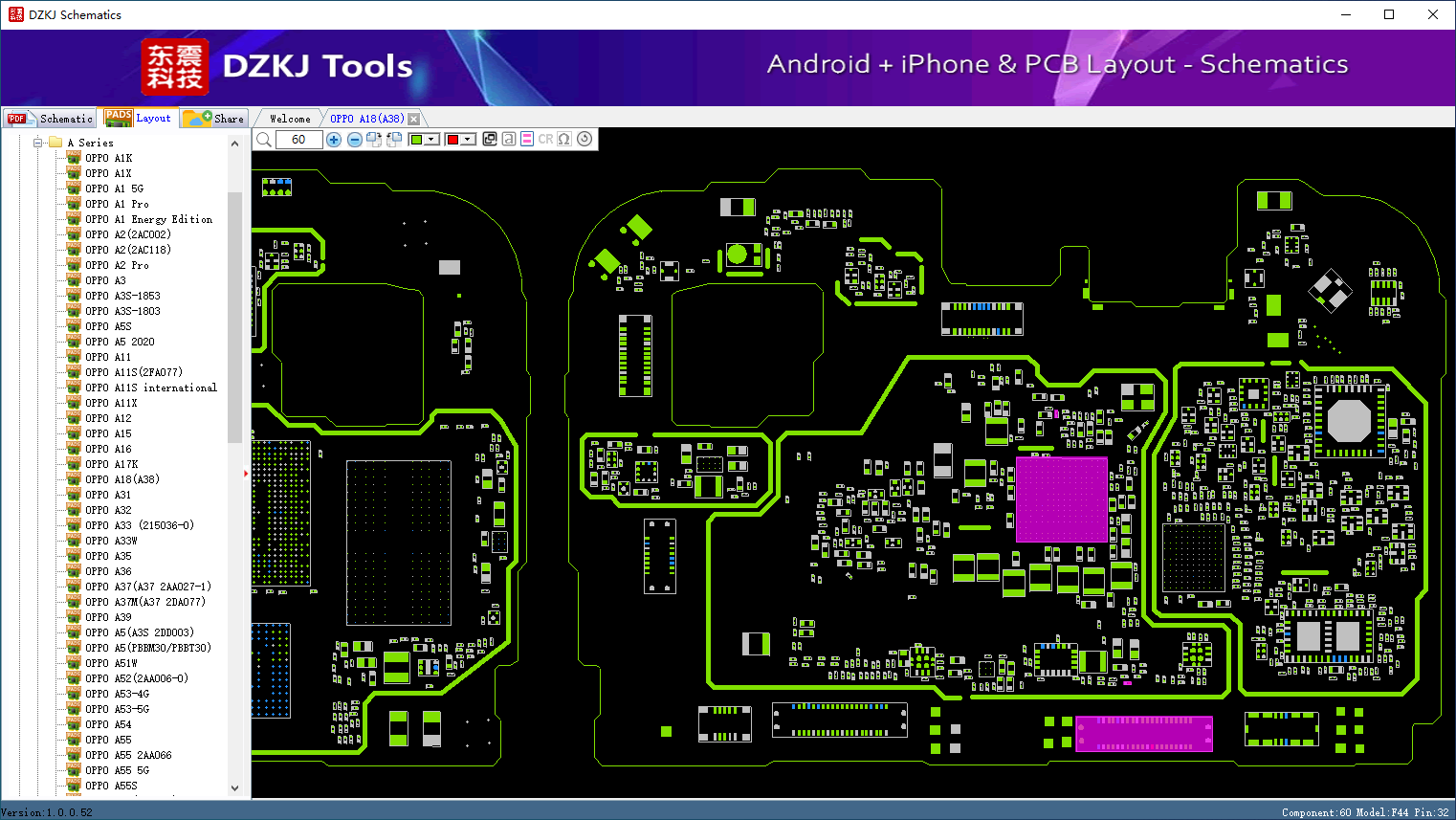Viewport: 1456px width, 820px height.
Task: Click the Omega resistance icon
Action: (564, 139)
